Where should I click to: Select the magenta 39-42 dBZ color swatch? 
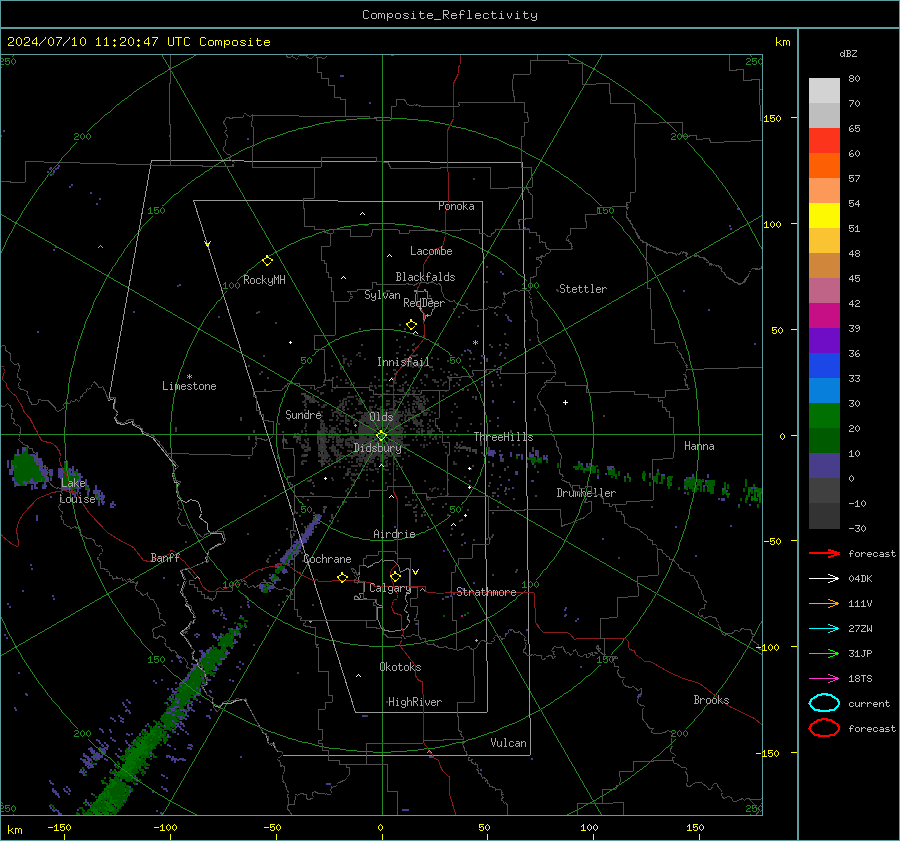(824, 316)
